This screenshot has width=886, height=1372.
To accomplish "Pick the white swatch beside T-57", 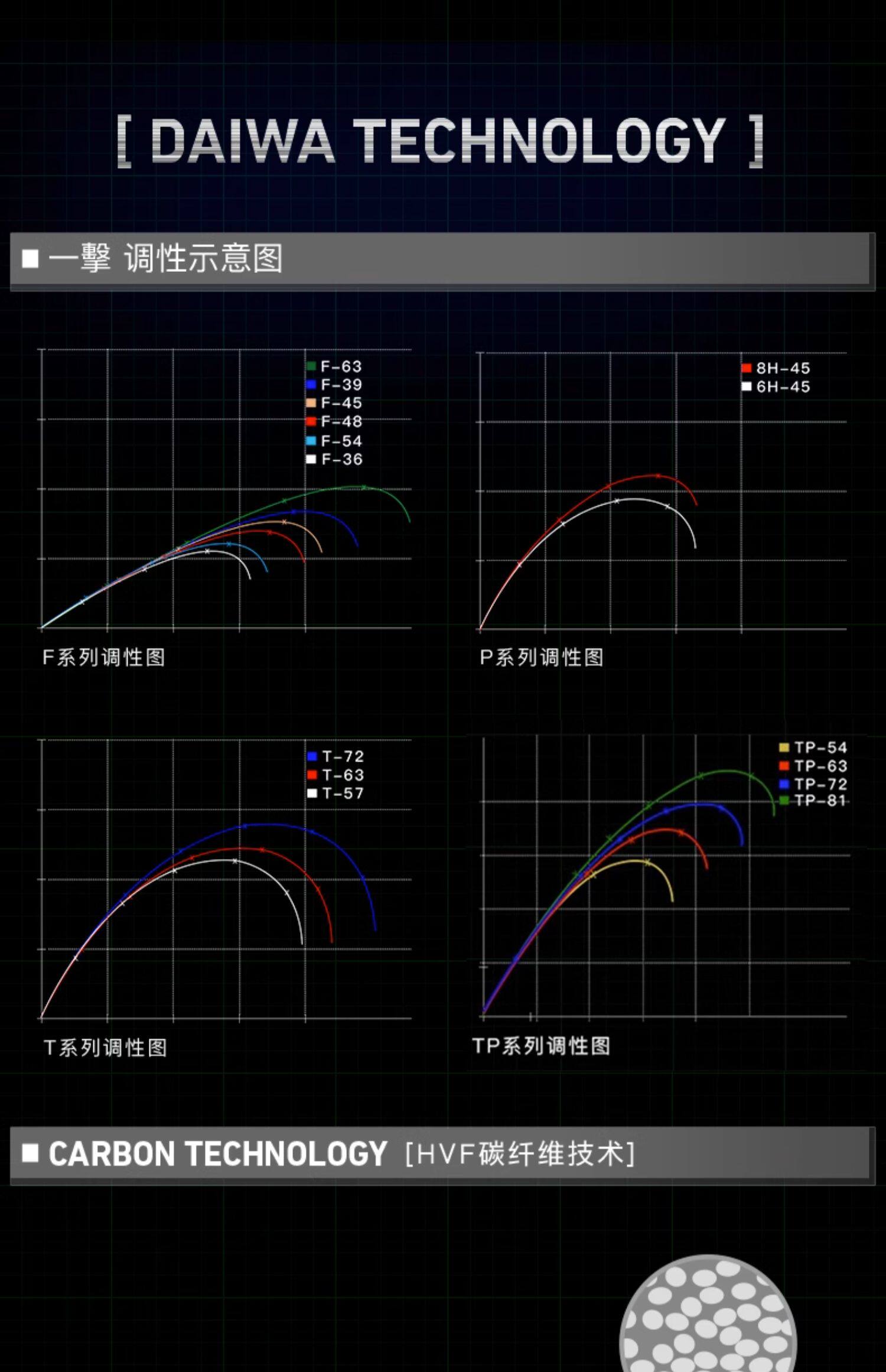I will click(x=312, y=793).
